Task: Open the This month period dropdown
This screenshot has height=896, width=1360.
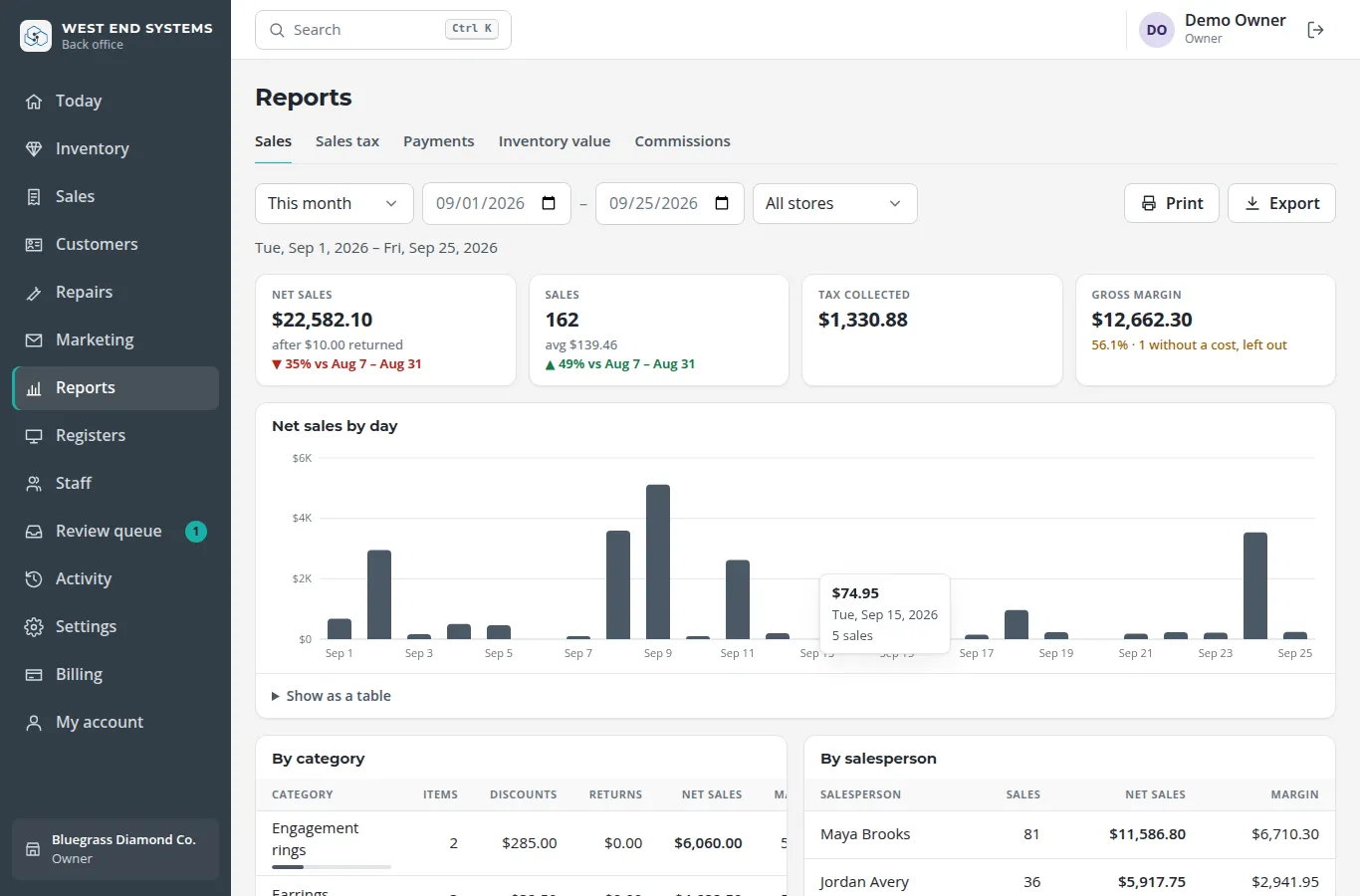Action: click(x=335, y=203)
